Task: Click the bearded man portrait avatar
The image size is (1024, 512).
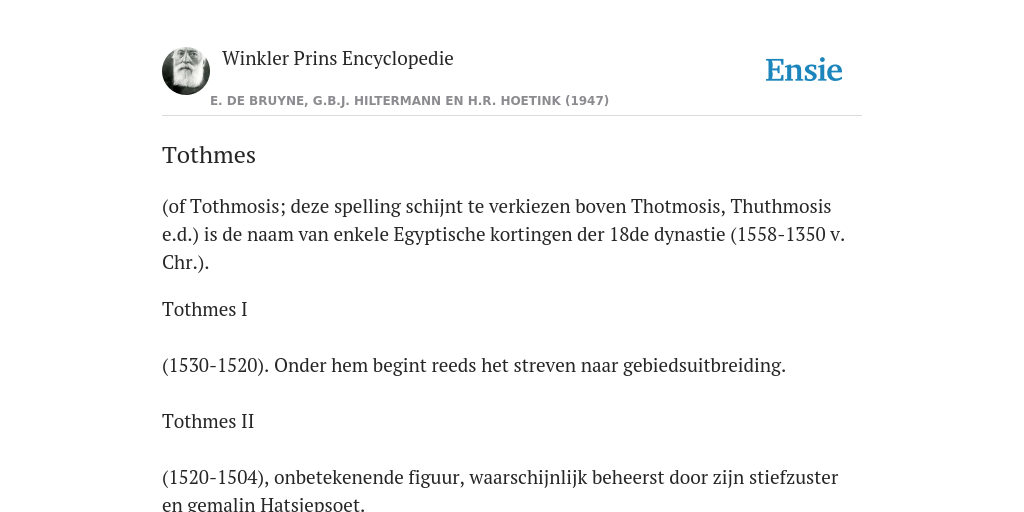Action: [x=186, y=71]
